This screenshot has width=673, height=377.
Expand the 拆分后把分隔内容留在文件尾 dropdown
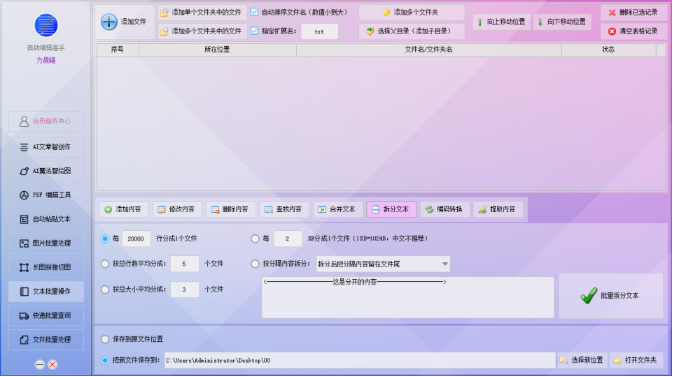pos(383,264)
